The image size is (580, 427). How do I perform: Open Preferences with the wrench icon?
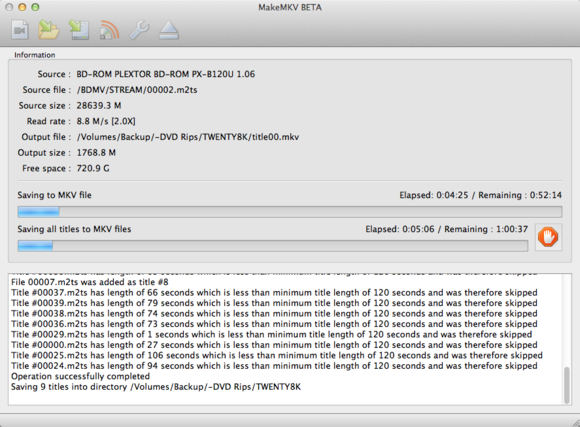tap(139, 30)
